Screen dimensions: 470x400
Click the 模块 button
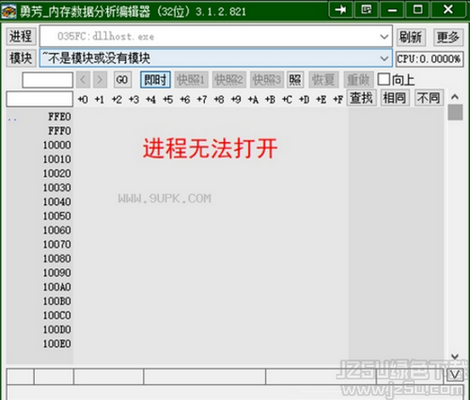click(x=21, y=58)
